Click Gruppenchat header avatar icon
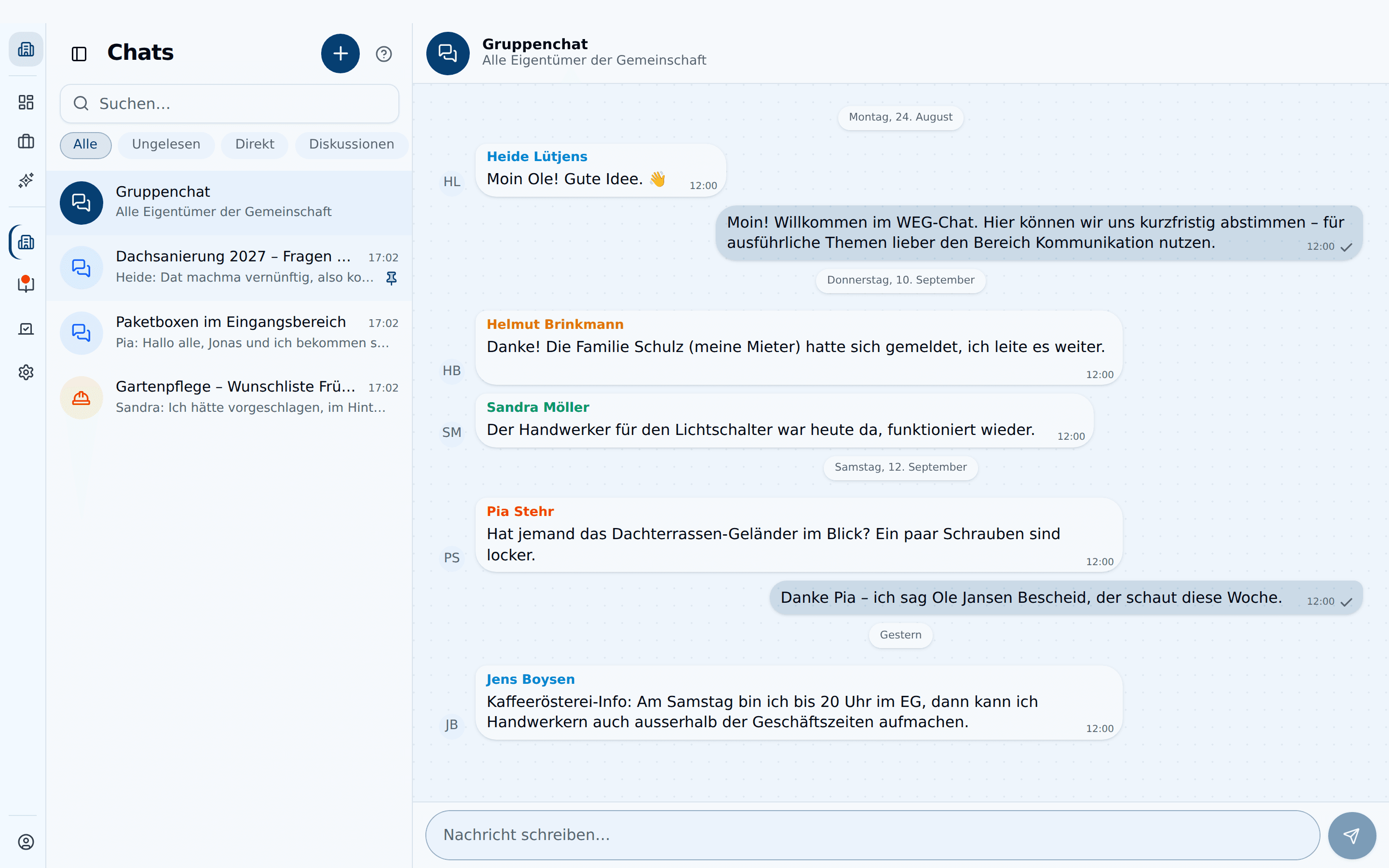 coord(448,54)
